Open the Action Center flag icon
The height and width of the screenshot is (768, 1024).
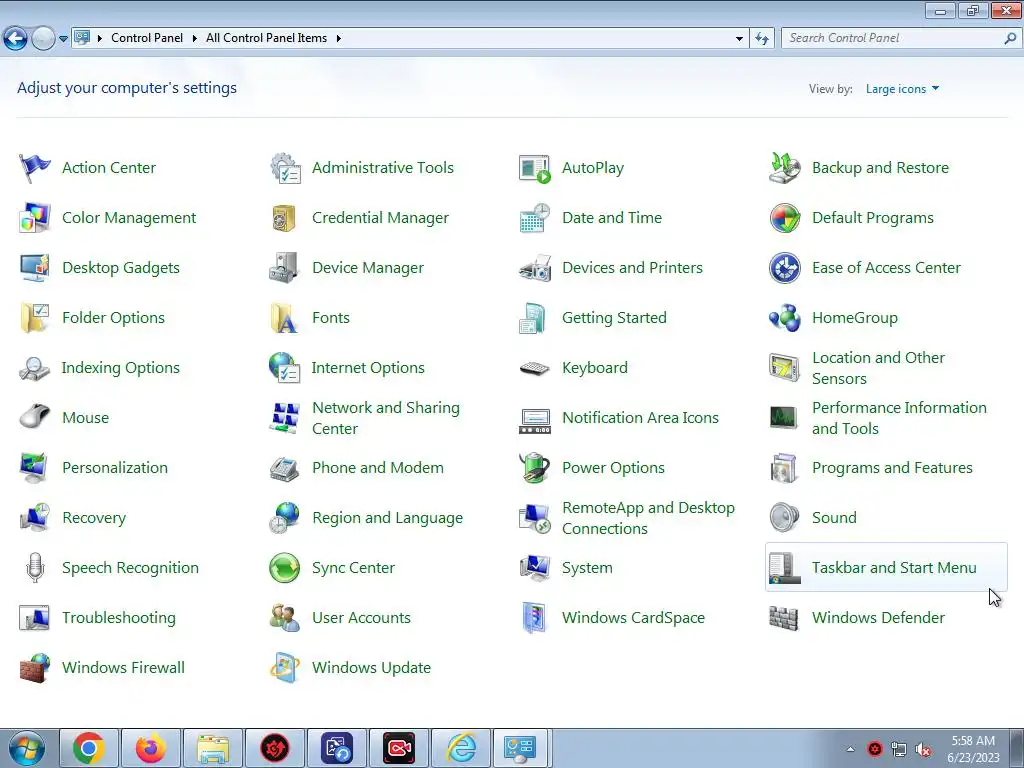(35, 168)
